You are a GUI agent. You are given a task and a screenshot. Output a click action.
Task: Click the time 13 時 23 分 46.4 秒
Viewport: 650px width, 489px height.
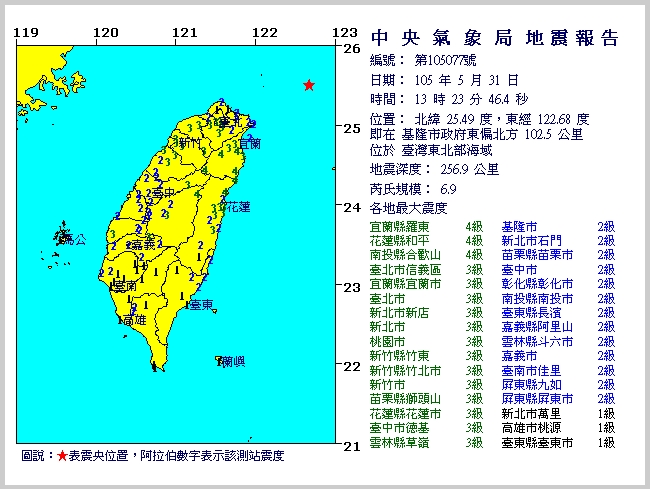pyautogui.click(x=471, y=99)
